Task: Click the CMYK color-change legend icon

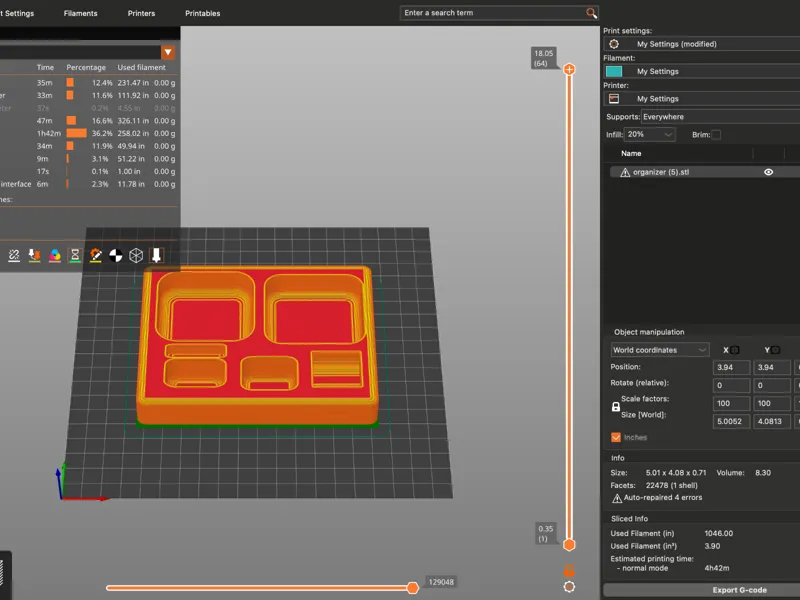Action: (x=55, y=255)
